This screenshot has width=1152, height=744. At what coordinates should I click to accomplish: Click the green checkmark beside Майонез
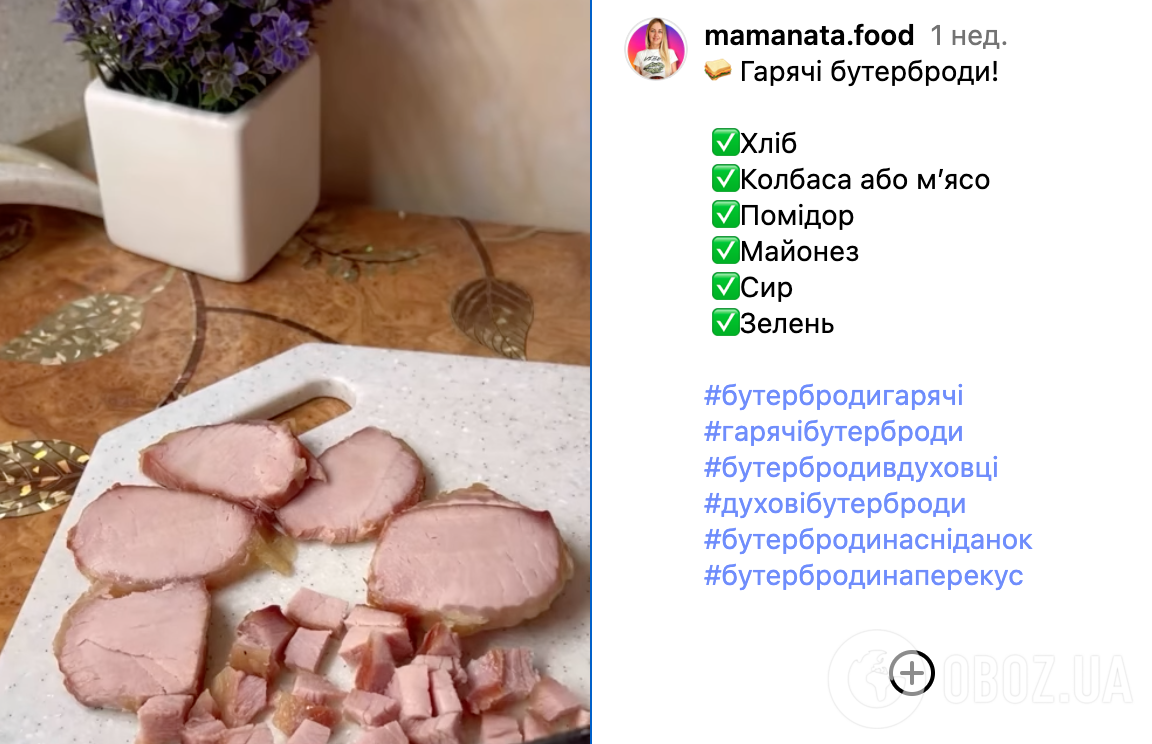pos(725,250)
